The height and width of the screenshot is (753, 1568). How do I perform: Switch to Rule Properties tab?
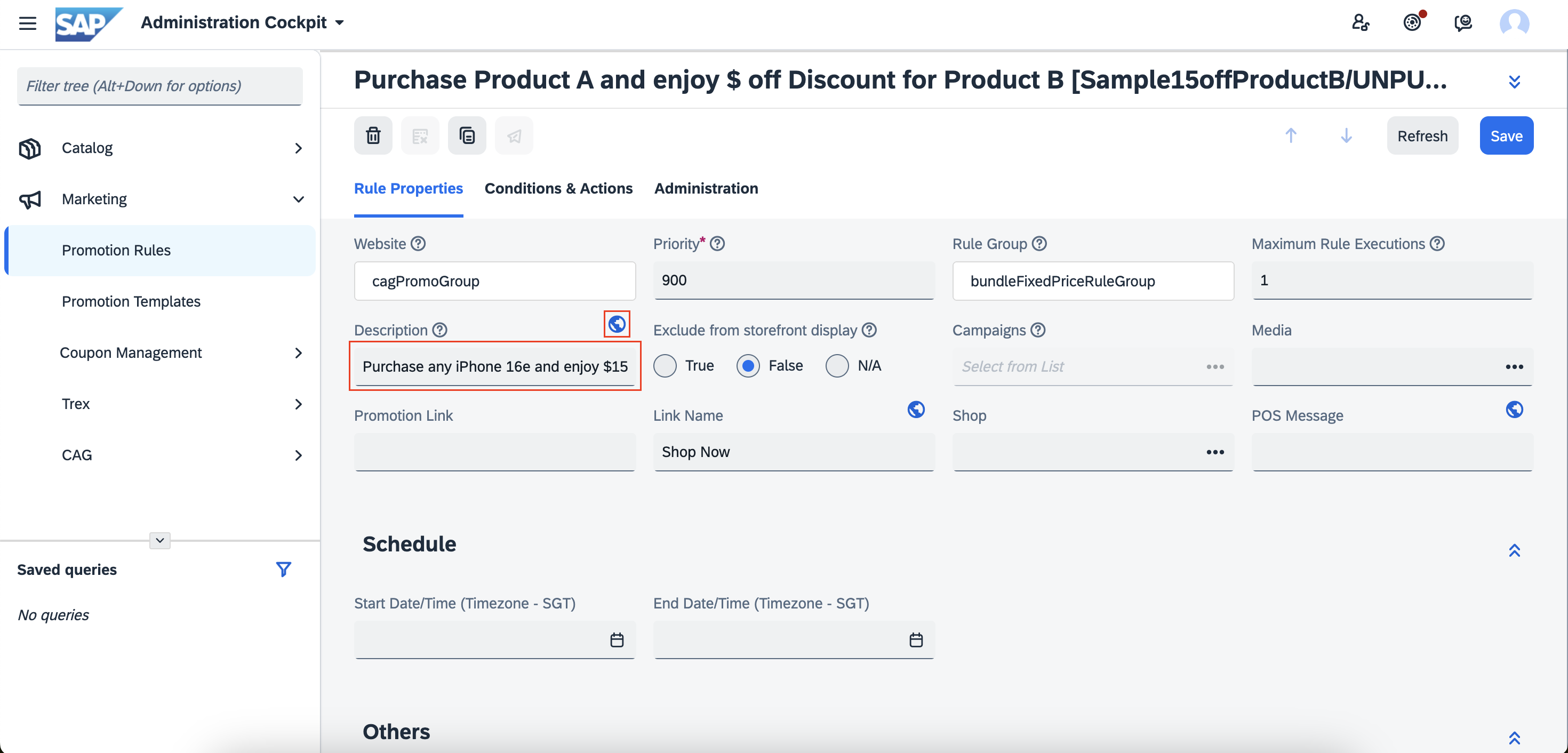(409, 188)
